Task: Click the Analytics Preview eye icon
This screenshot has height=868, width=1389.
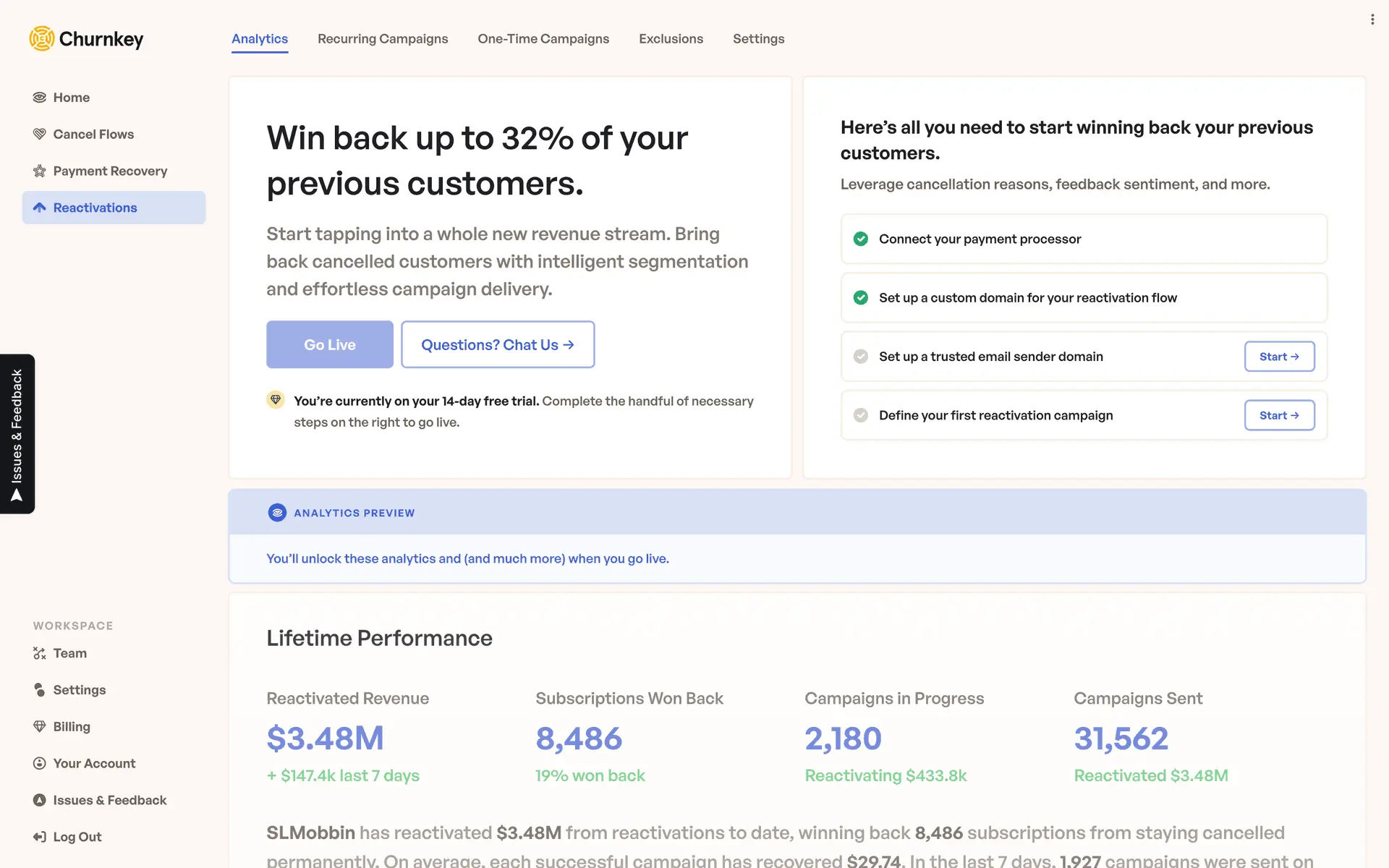Action: click(277, 513)
